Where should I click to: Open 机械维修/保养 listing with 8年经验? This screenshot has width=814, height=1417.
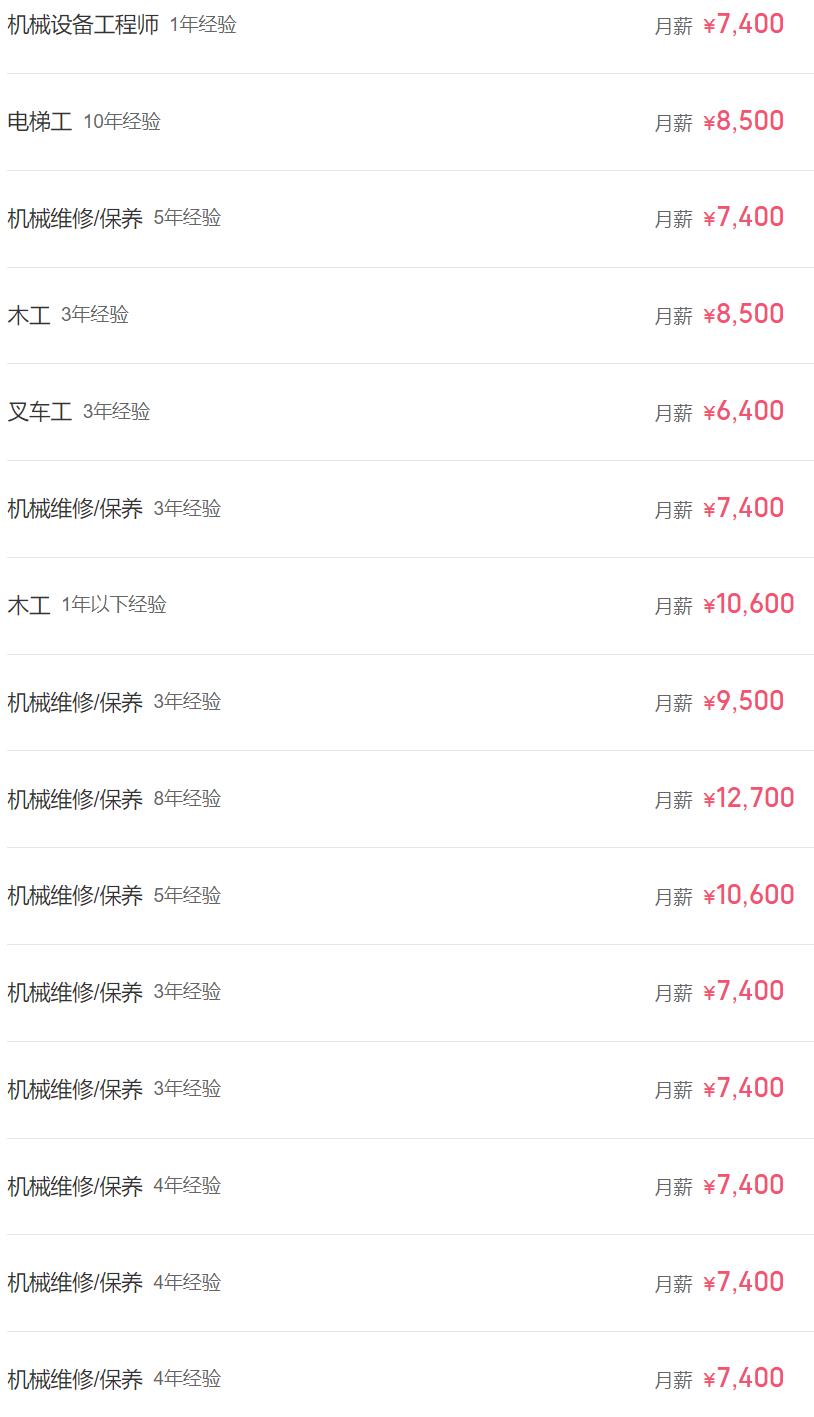[75, 799]
